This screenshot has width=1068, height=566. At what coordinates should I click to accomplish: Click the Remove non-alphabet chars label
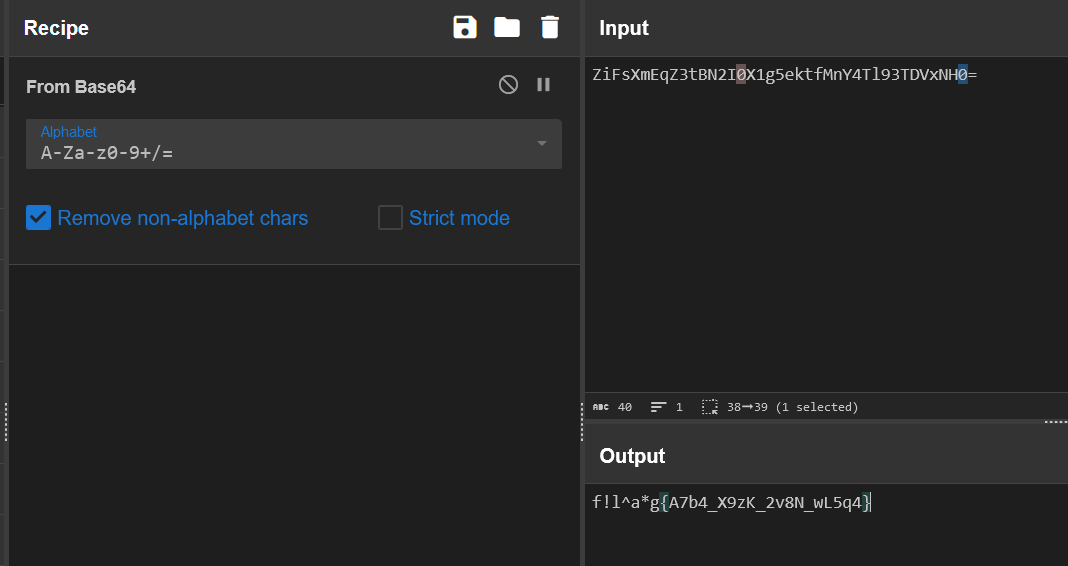pos(183,218)
